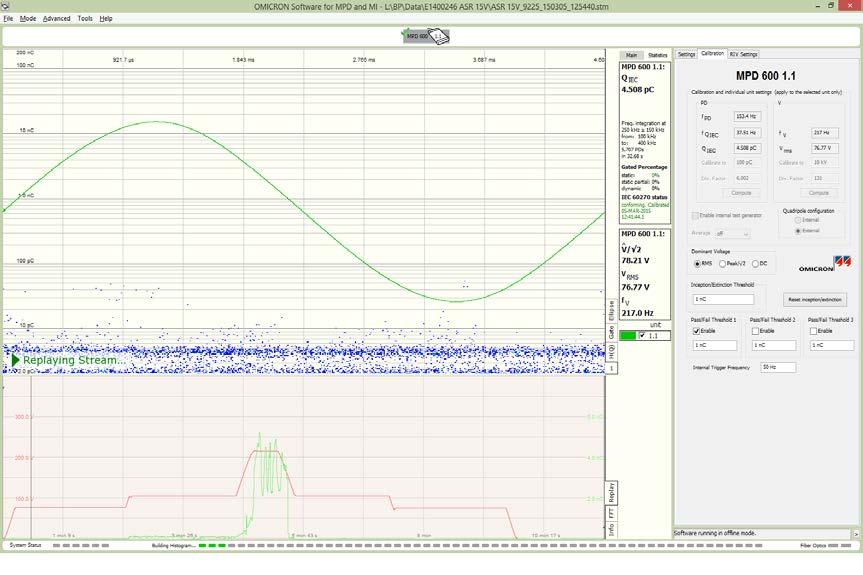This screenshot has width=863, height=575.
Task: Open the Info vertical tab
Action: [x=611, y=529]
